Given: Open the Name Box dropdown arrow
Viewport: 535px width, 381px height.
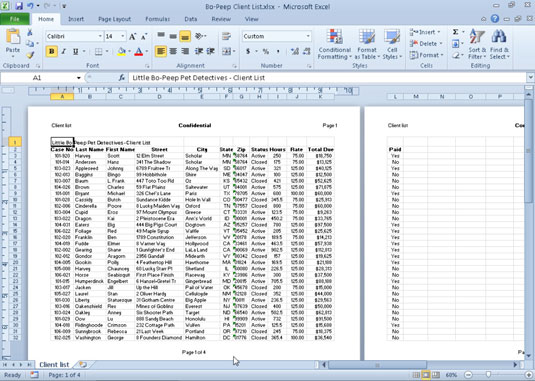Looking at the screenshot, I should pos(78,78).
